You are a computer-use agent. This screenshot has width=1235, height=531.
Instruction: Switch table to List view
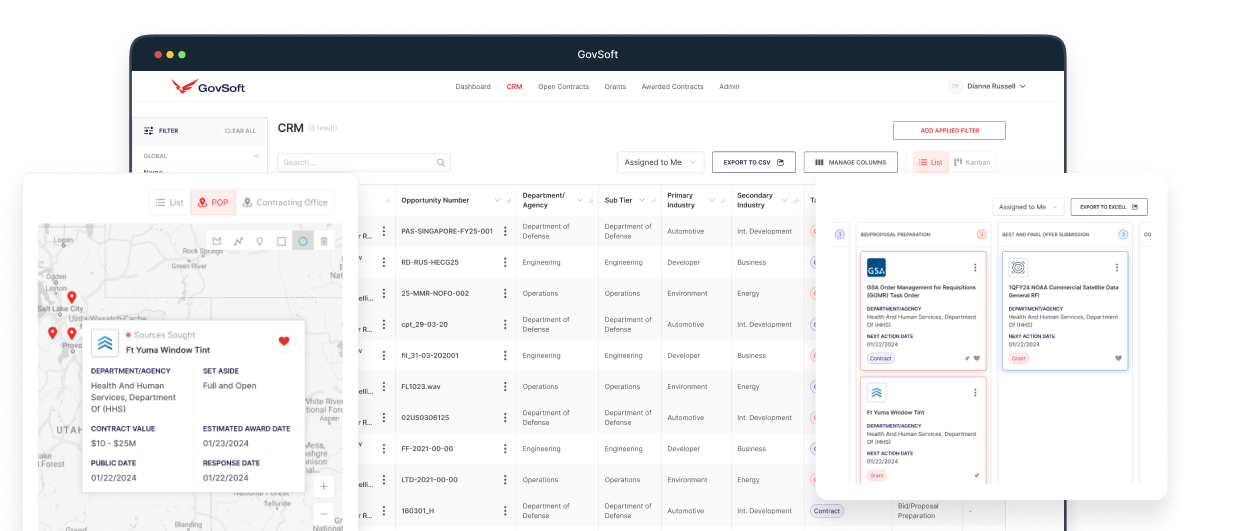(x=930, y=162)
